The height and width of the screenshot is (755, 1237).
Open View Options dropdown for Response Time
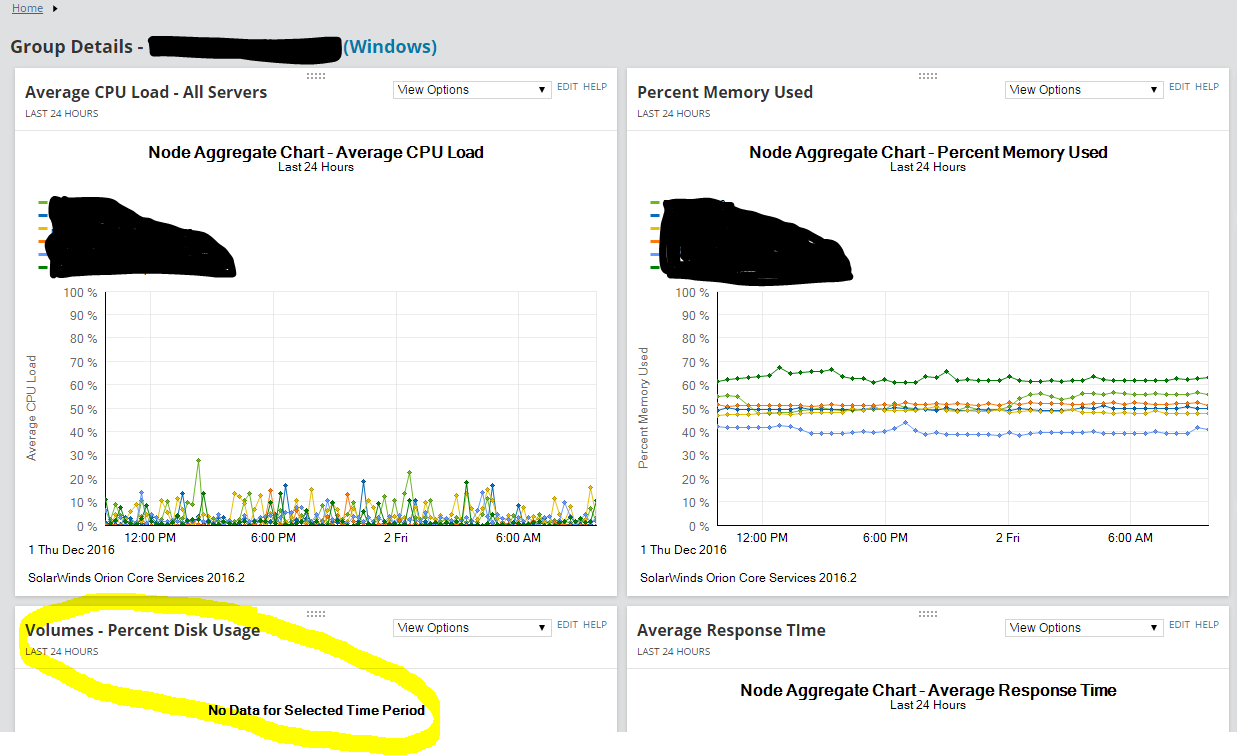1084,628
